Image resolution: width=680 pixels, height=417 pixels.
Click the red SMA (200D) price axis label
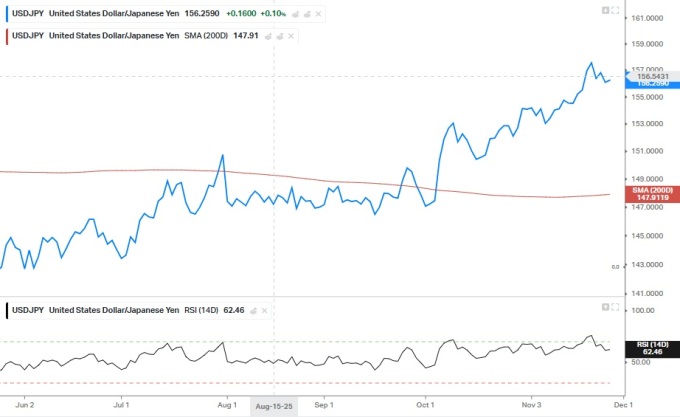click(x=652, y=193)
